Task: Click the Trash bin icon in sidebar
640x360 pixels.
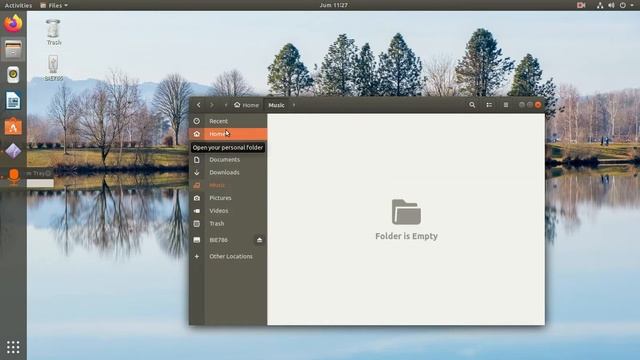Action: point(197,224)
